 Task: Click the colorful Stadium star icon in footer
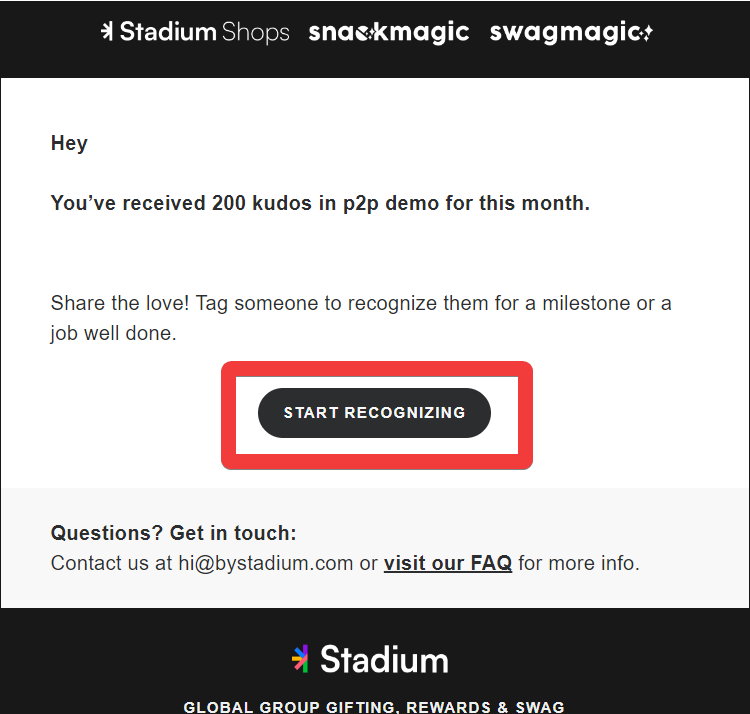coord(300,659)
